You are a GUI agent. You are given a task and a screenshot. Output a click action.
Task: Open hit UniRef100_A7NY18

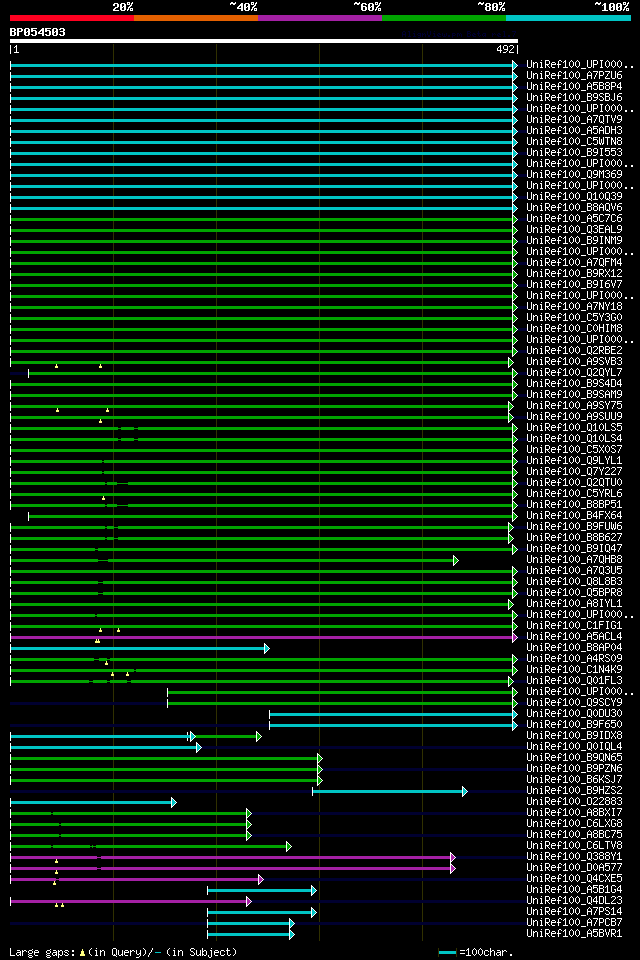[x=574, y=306]
